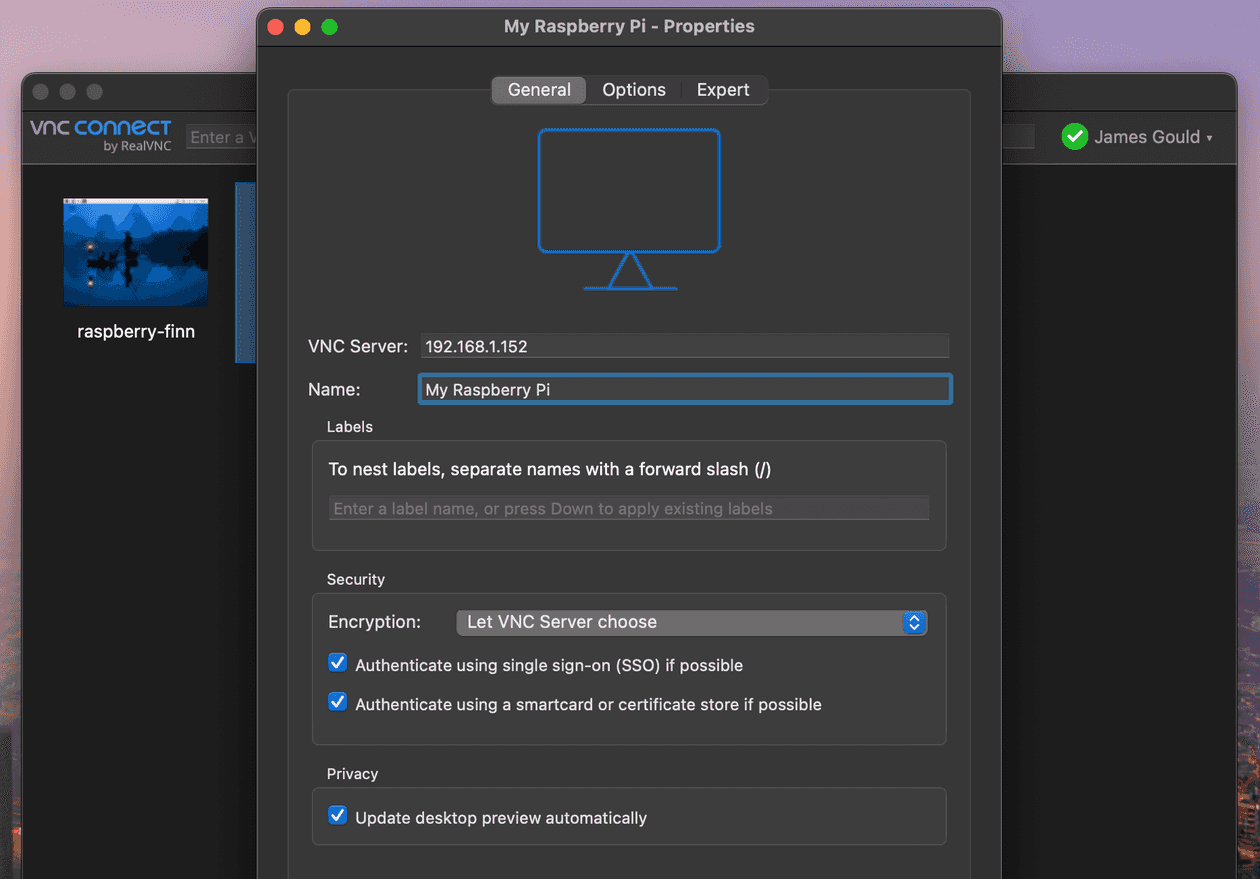Click into the VNC Server address field
The image size is (1260, 879).
tap(684, 346)
